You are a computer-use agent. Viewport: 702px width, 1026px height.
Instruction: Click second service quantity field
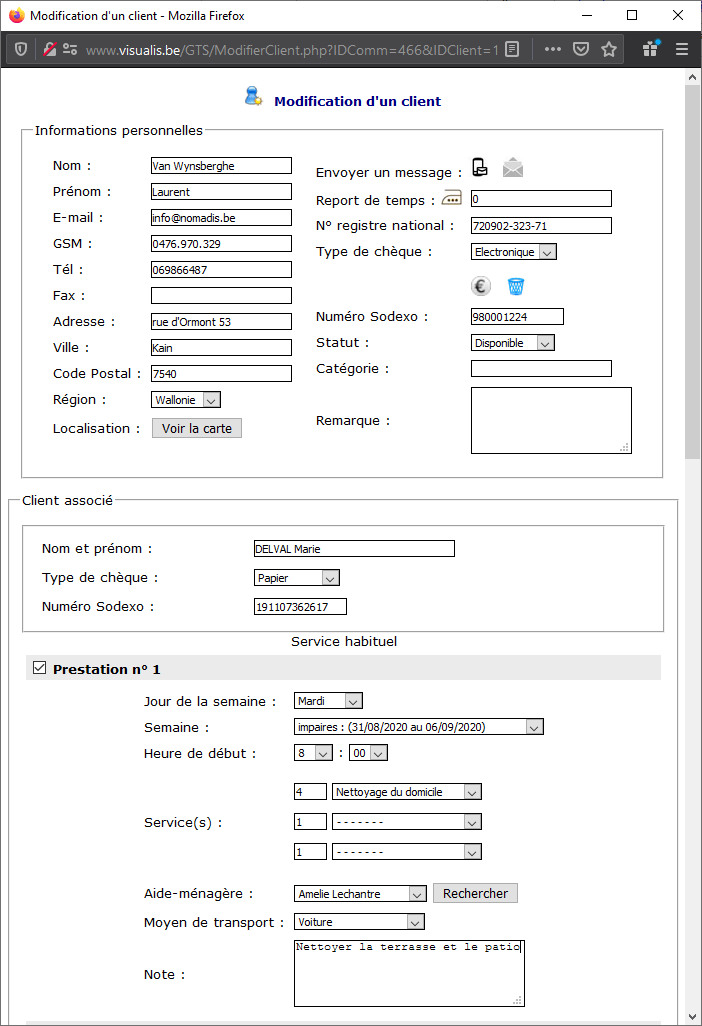[x=310, y=822]
